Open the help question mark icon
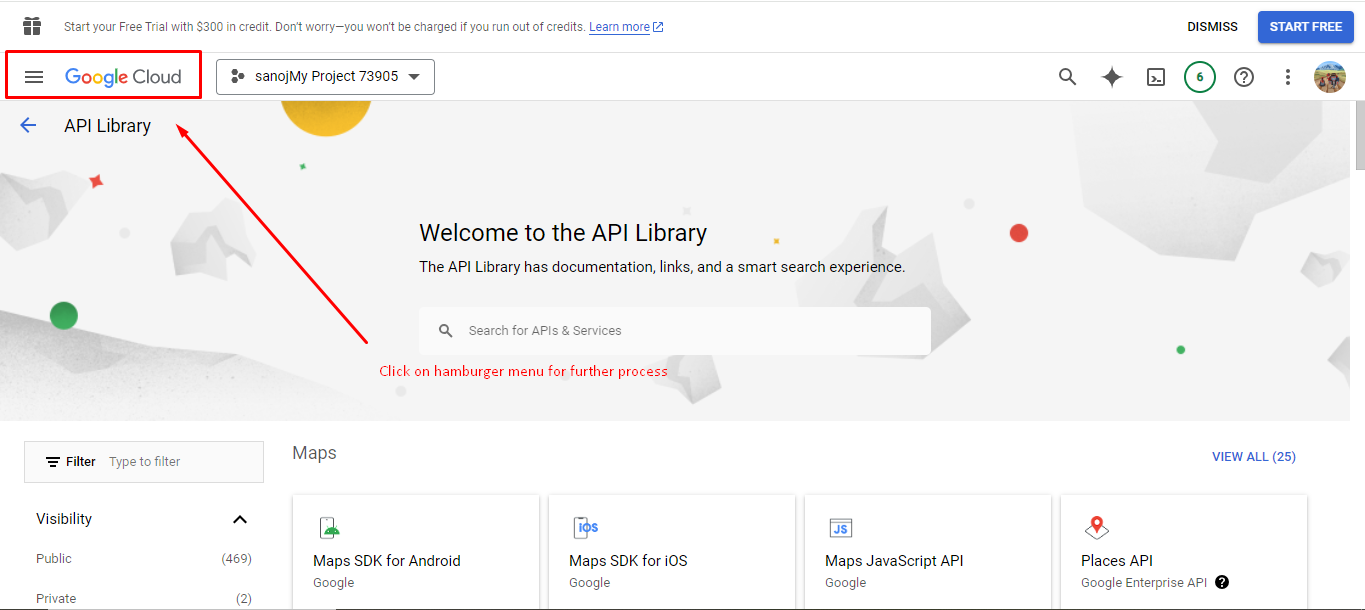Image resolution: width=1365 pixels, height=610 pixels. tap(1243, 77)
